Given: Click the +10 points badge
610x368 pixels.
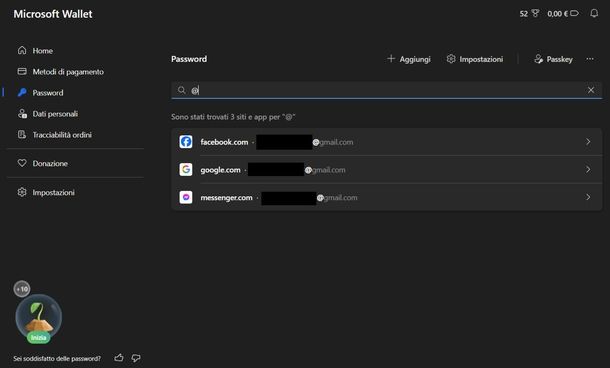Looking at the screenshot, I should click(22, 289).
